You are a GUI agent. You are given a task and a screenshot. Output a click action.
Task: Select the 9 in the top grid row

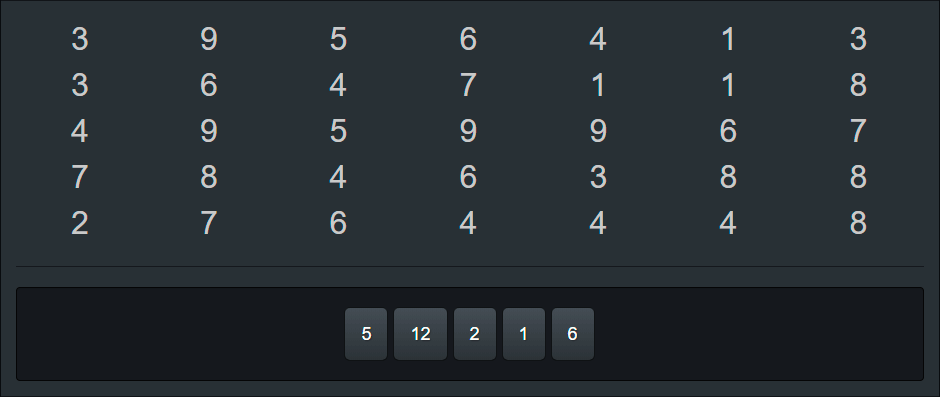coord(209,39)
